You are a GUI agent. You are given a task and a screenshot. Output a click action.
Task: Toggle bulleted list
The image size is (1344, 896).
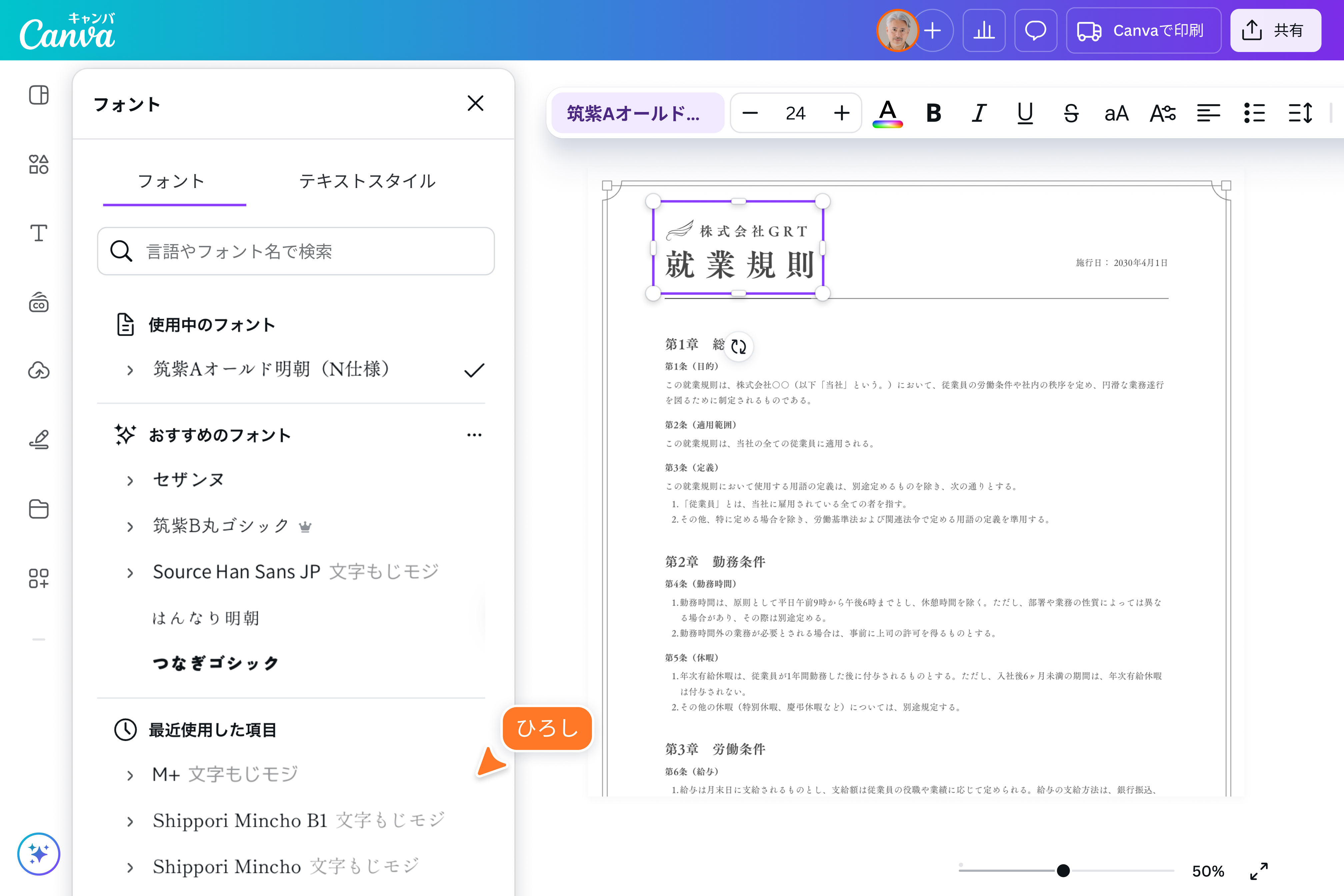1254,113
